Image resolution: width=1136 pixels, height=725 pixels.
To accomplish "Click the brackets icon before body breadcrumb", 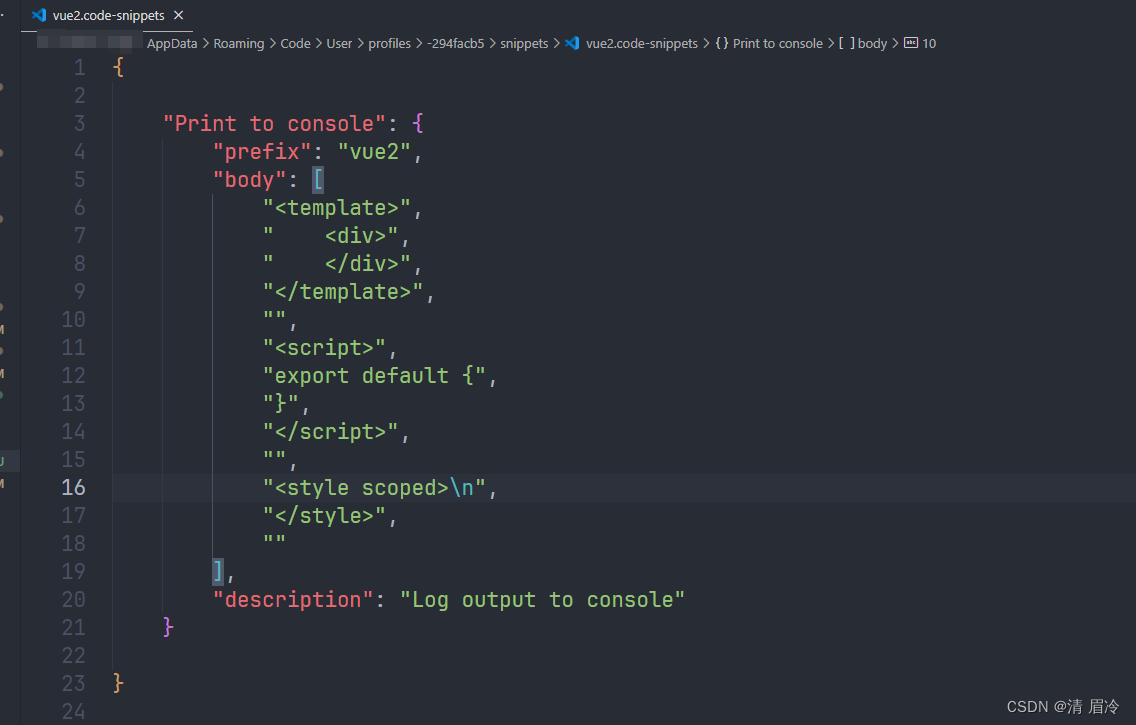I will pyautogui.click(x=847, y=43).
